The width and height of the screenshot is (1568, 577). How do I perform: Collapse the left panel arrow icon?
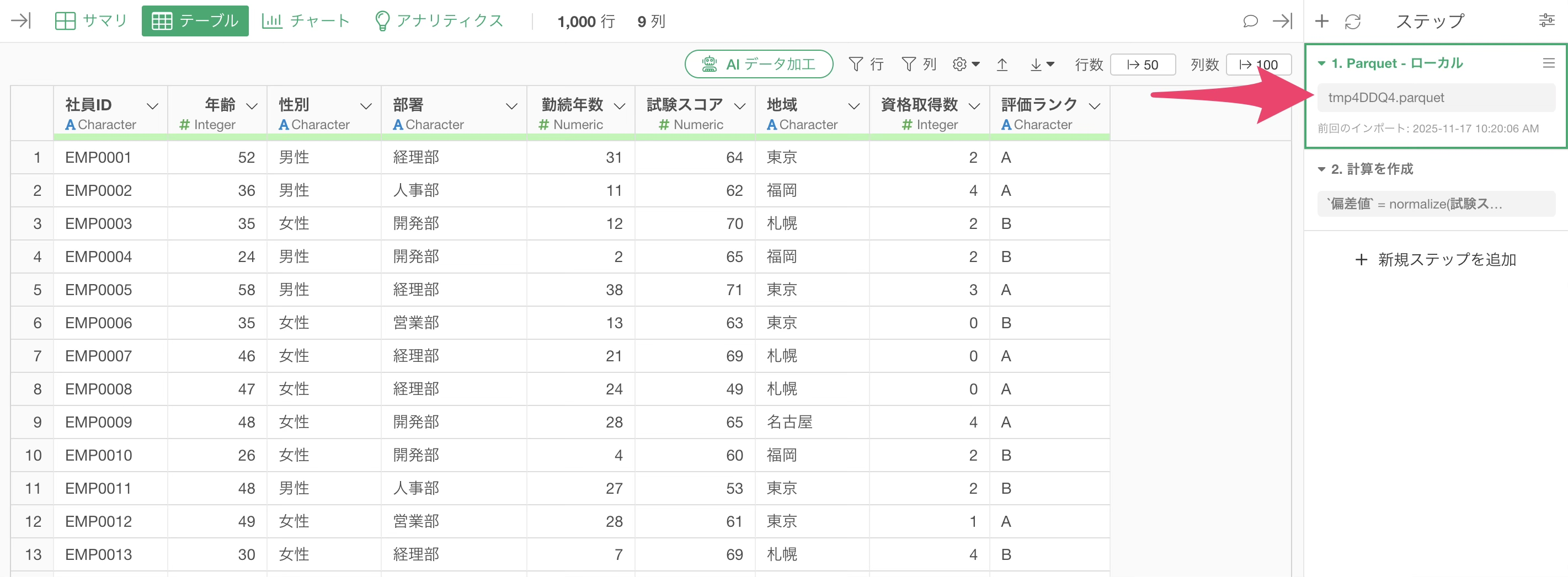point(21,22)
